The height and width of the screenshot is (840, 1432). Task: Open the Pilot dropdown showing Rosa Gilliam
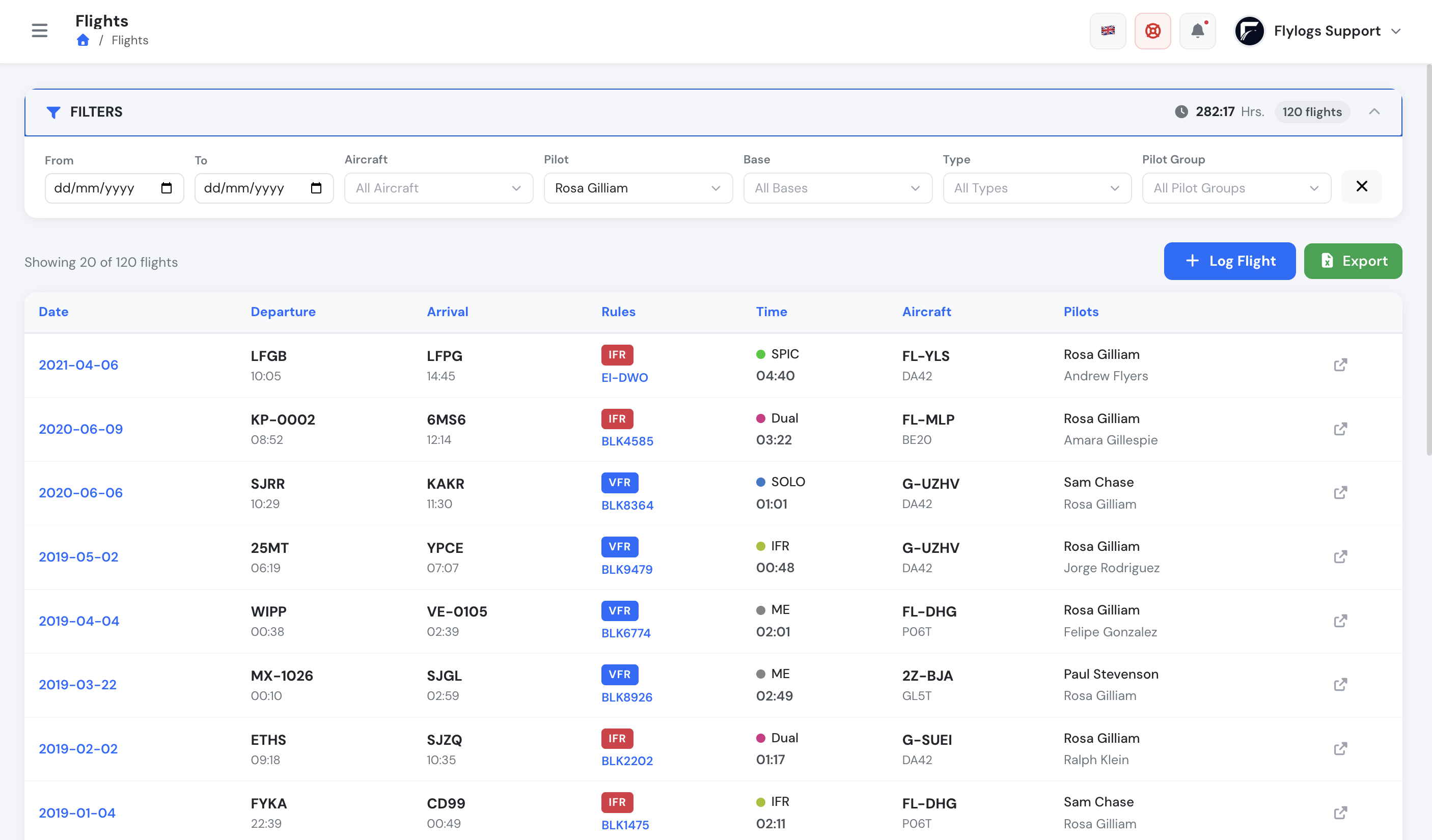638,188
